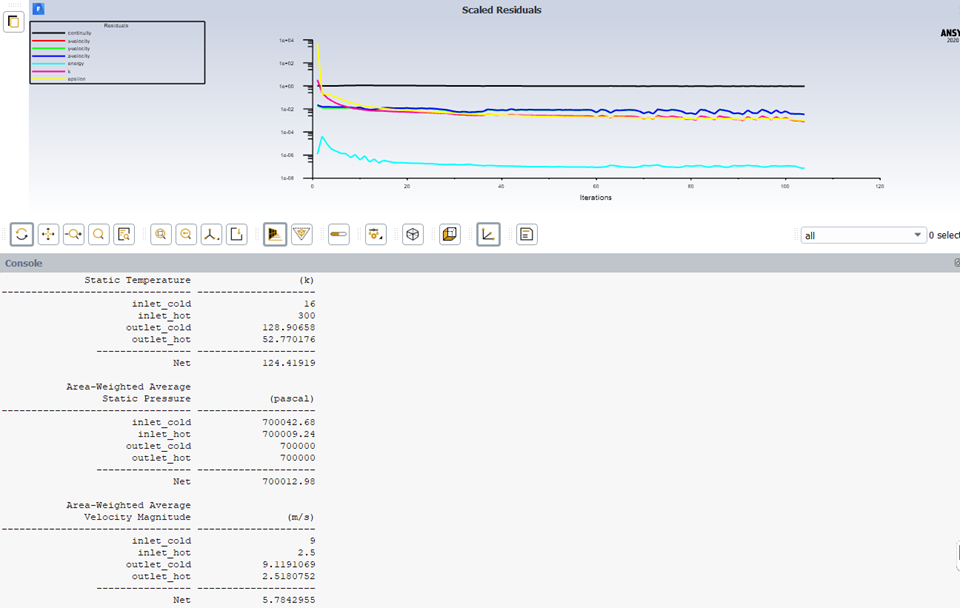Open the lights options dropdown arrow
The image size is (960, 608).
[379, 240]
